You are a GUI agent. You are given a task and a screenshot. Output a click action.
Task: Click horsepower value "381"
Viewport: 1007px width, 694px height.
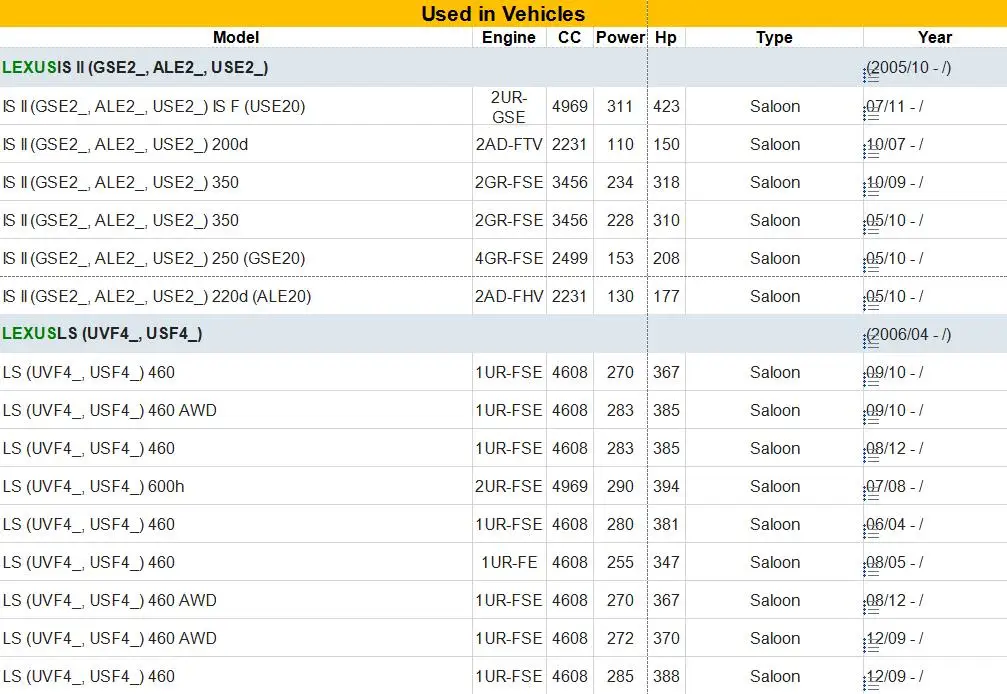pyautogui.click(x=666, y=525)
